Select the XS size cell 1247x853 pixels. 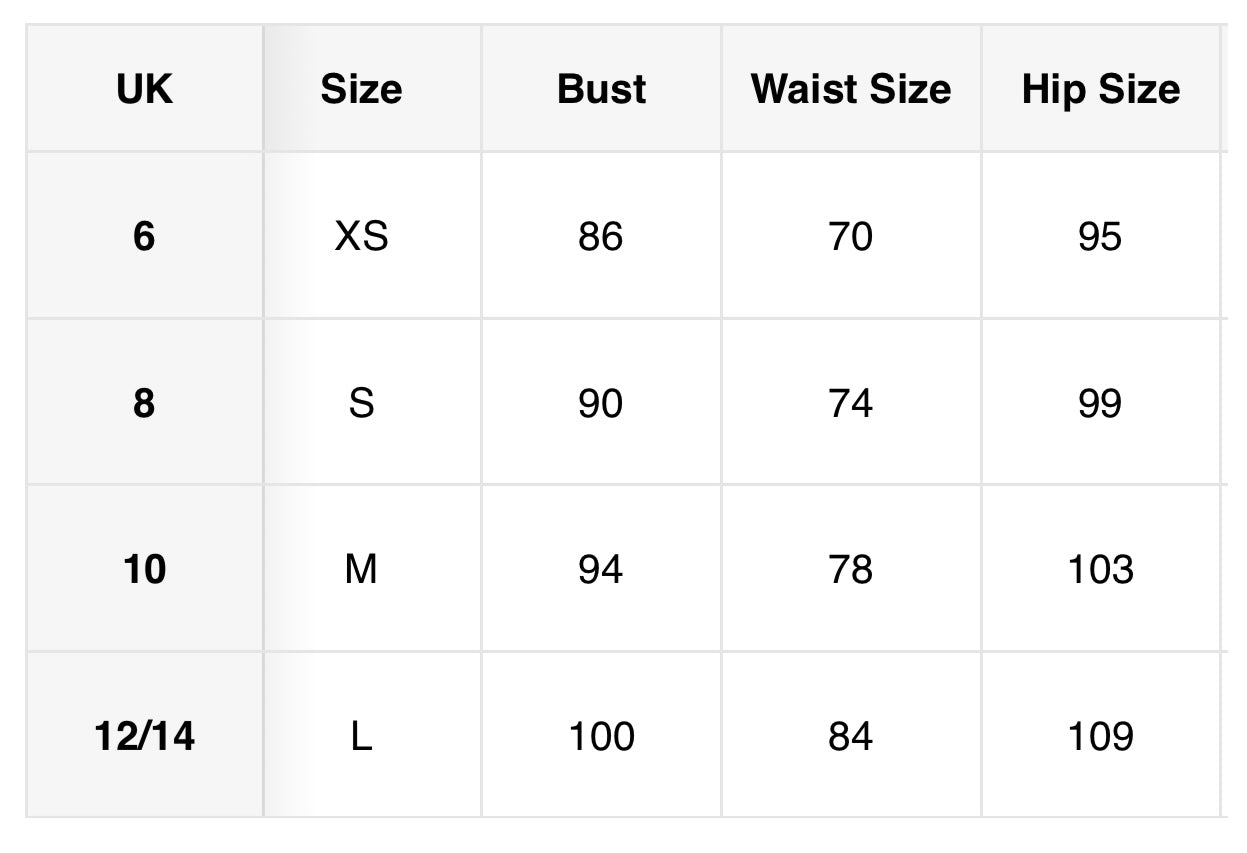(361, 237)
